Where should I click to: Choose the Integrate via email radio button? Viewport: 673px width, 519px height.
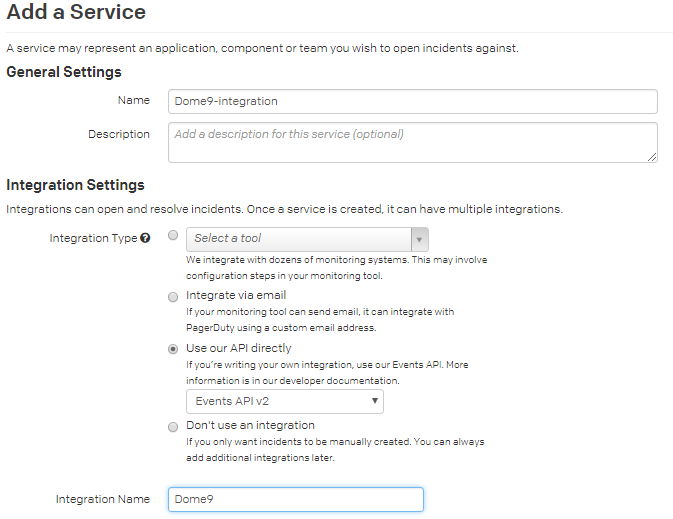point(173,297)
